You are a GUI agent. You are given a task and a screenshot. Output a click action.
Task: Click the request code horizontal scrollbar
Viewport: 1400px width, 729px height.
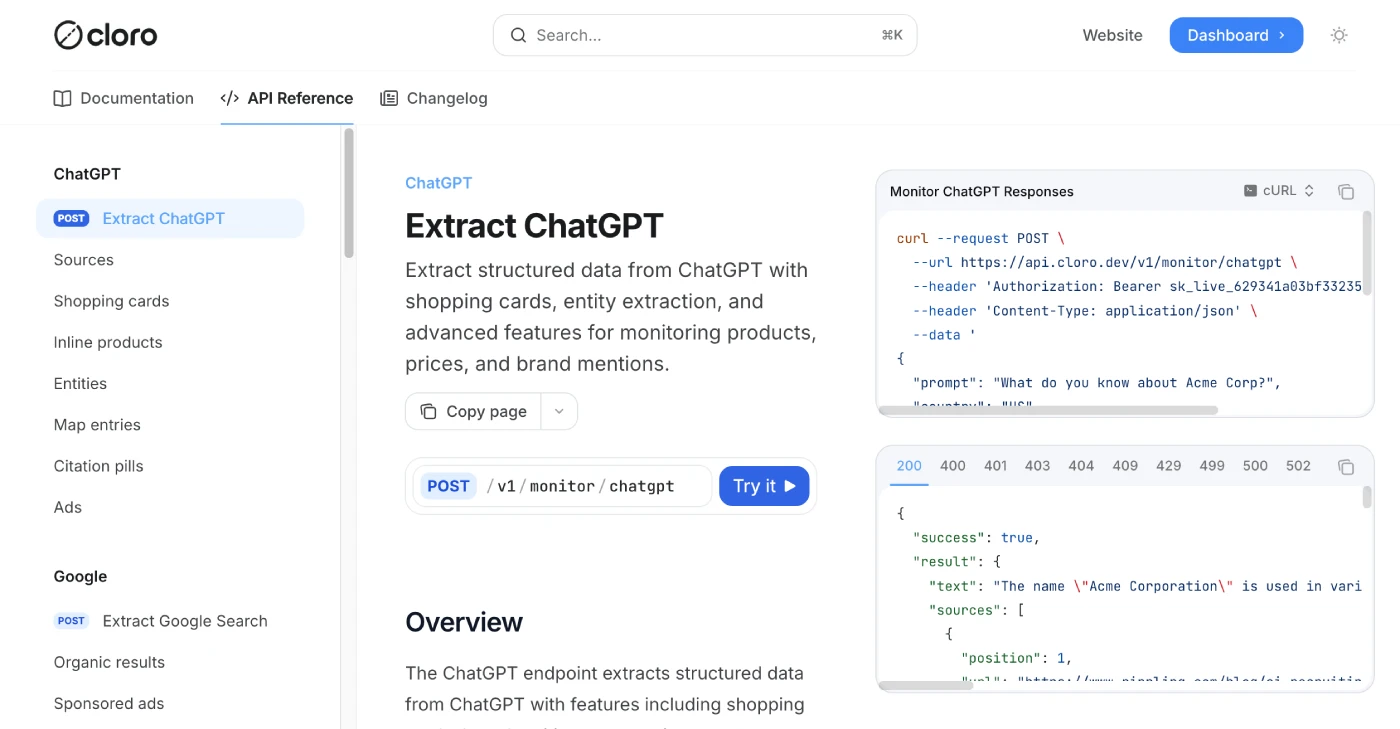coord(1048,410)
